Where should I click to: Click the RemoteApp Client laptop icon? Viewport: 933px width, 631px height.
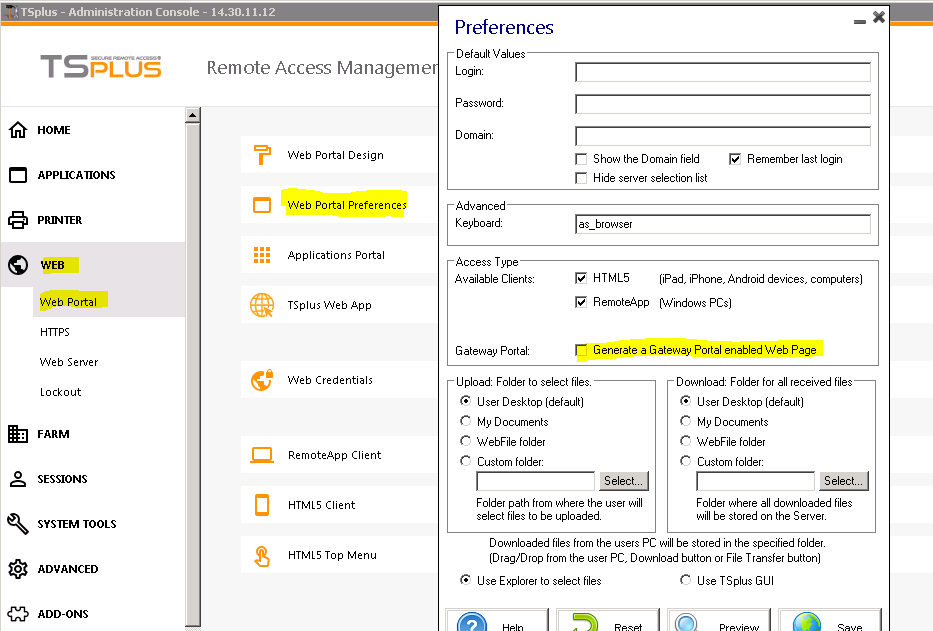tap(262, 455)
